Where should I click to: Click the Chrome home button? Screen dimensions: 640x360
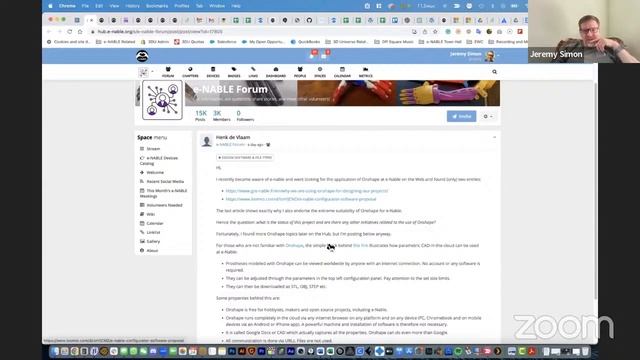pos(80,31)
